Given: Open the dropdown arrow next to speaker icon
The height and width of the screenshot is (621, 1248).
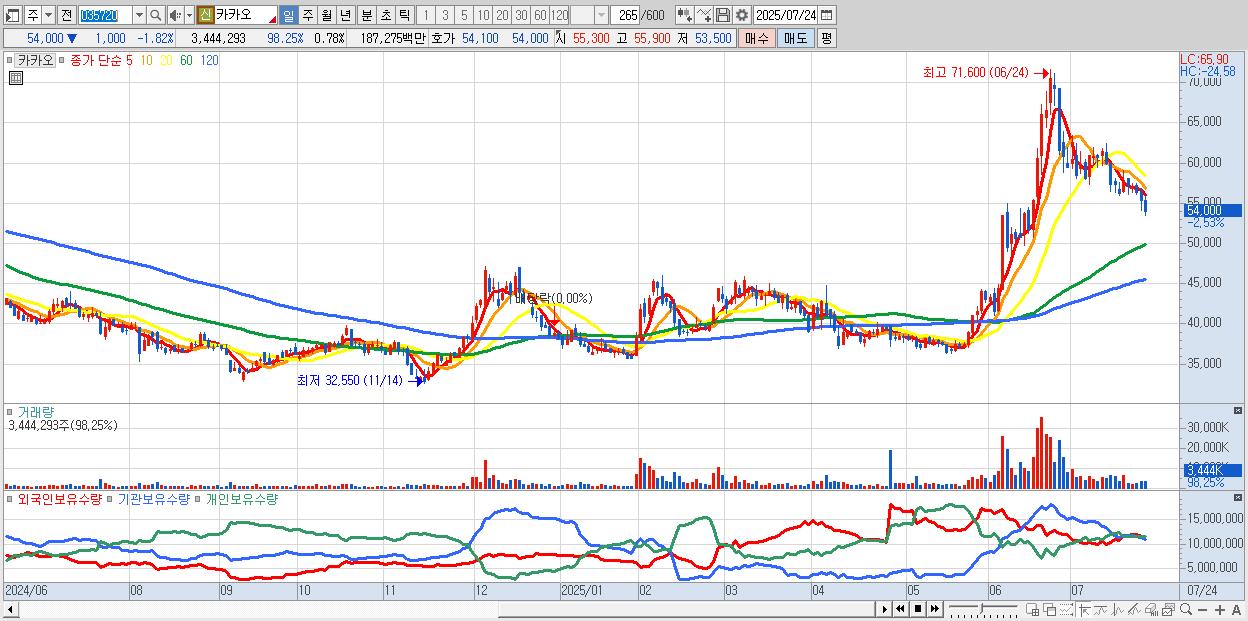Looking at the screenshot, I should pyautogui.click(x=189, y=15).
